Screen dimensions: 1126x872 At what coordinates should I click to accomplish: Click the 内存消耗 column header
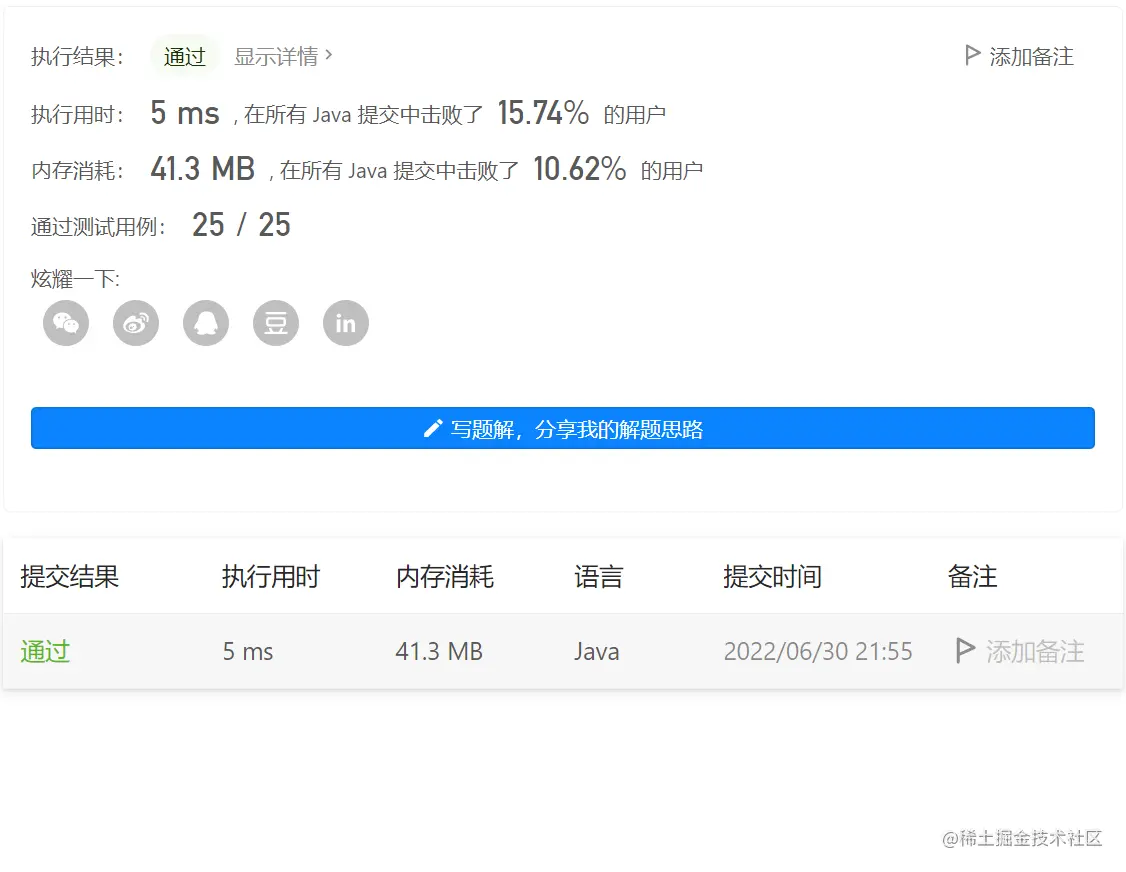point(445,577)
